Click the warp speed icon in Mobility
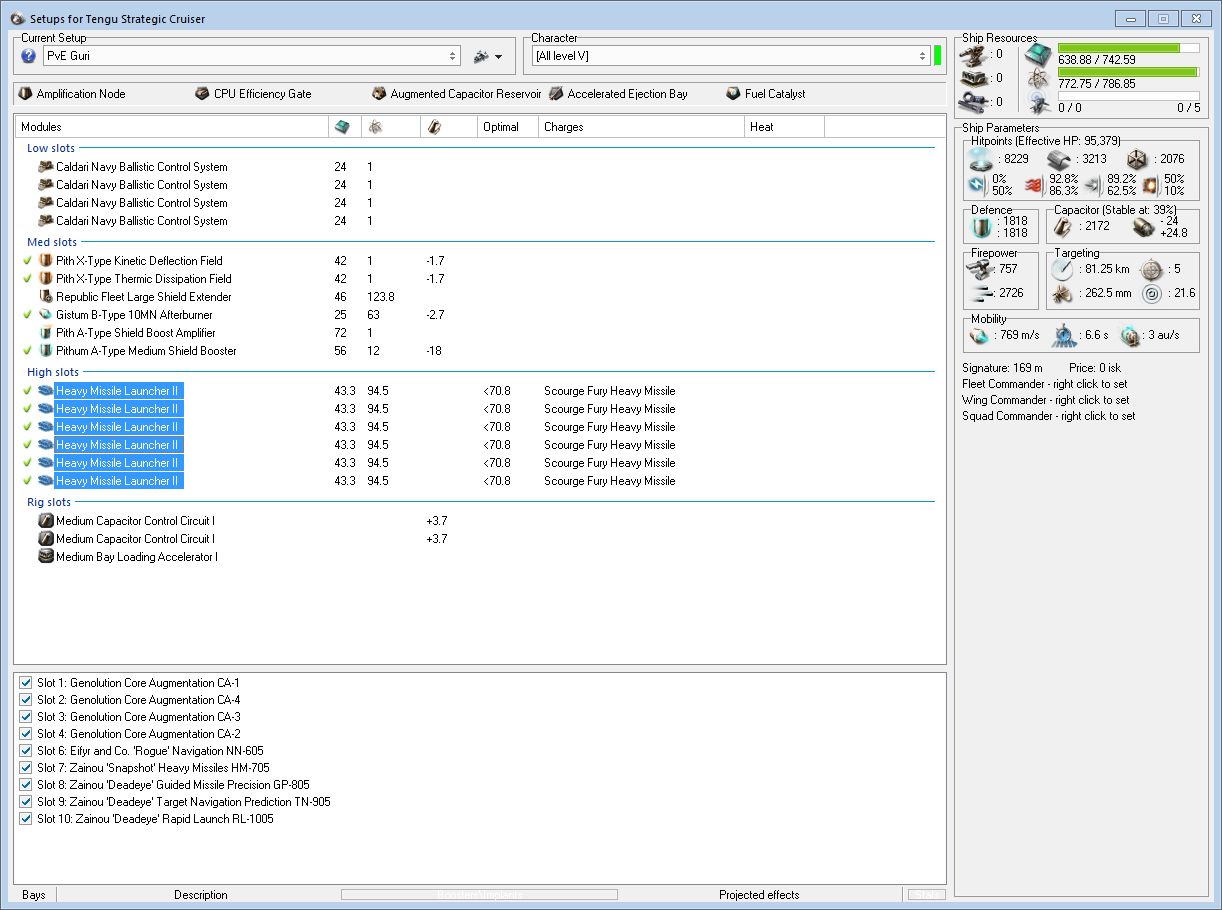The width and height of the screenshot is (1222, 910). (x=1130, y=335)
